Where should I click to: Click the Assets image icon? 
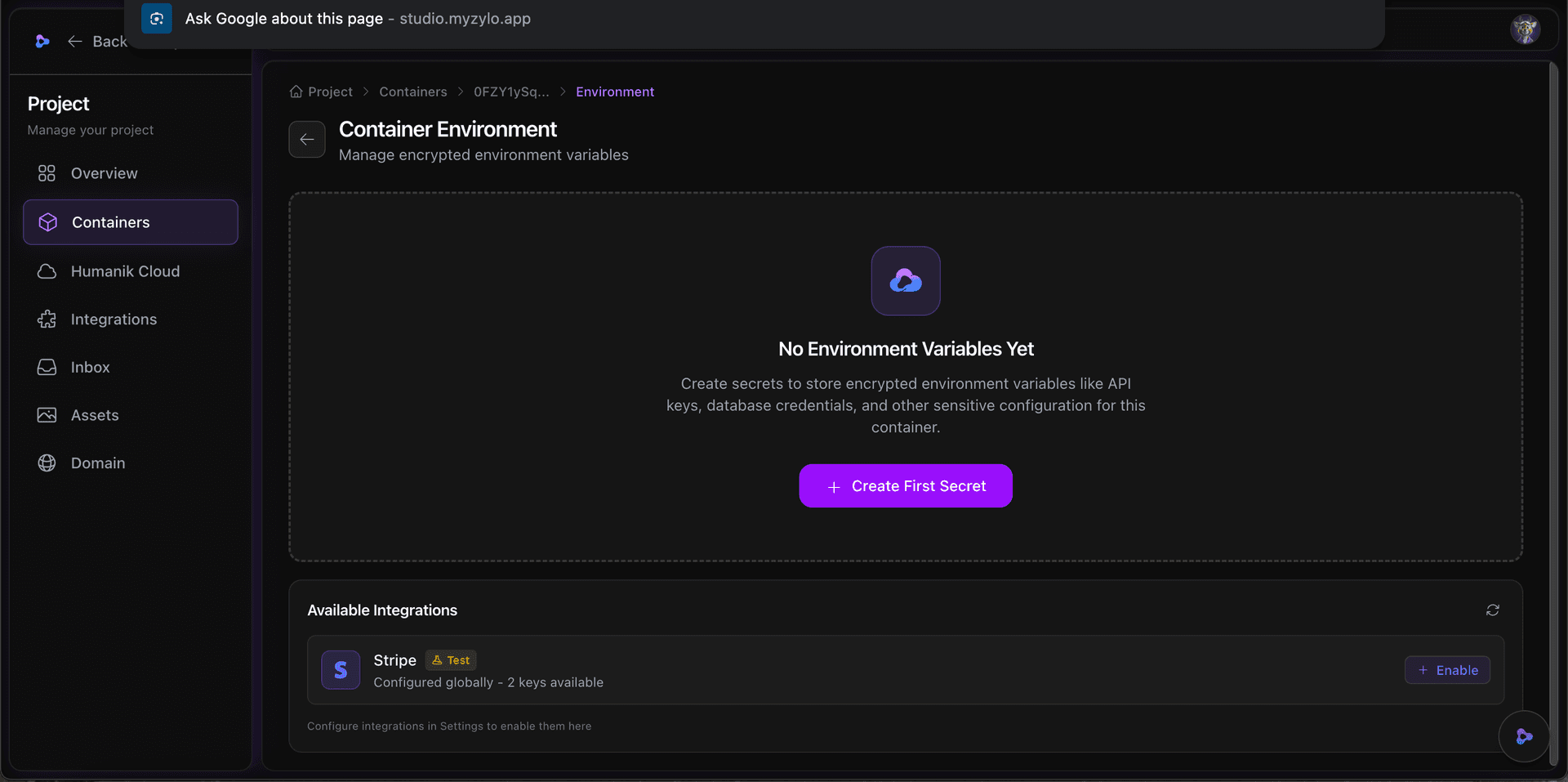47,414
